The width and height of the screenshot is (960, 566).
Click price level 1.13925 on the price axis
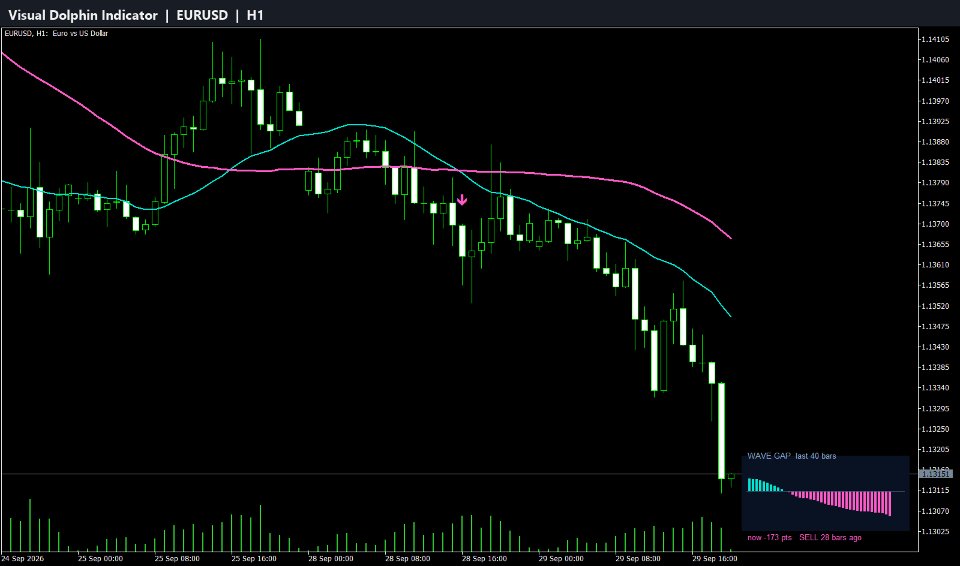934,121
